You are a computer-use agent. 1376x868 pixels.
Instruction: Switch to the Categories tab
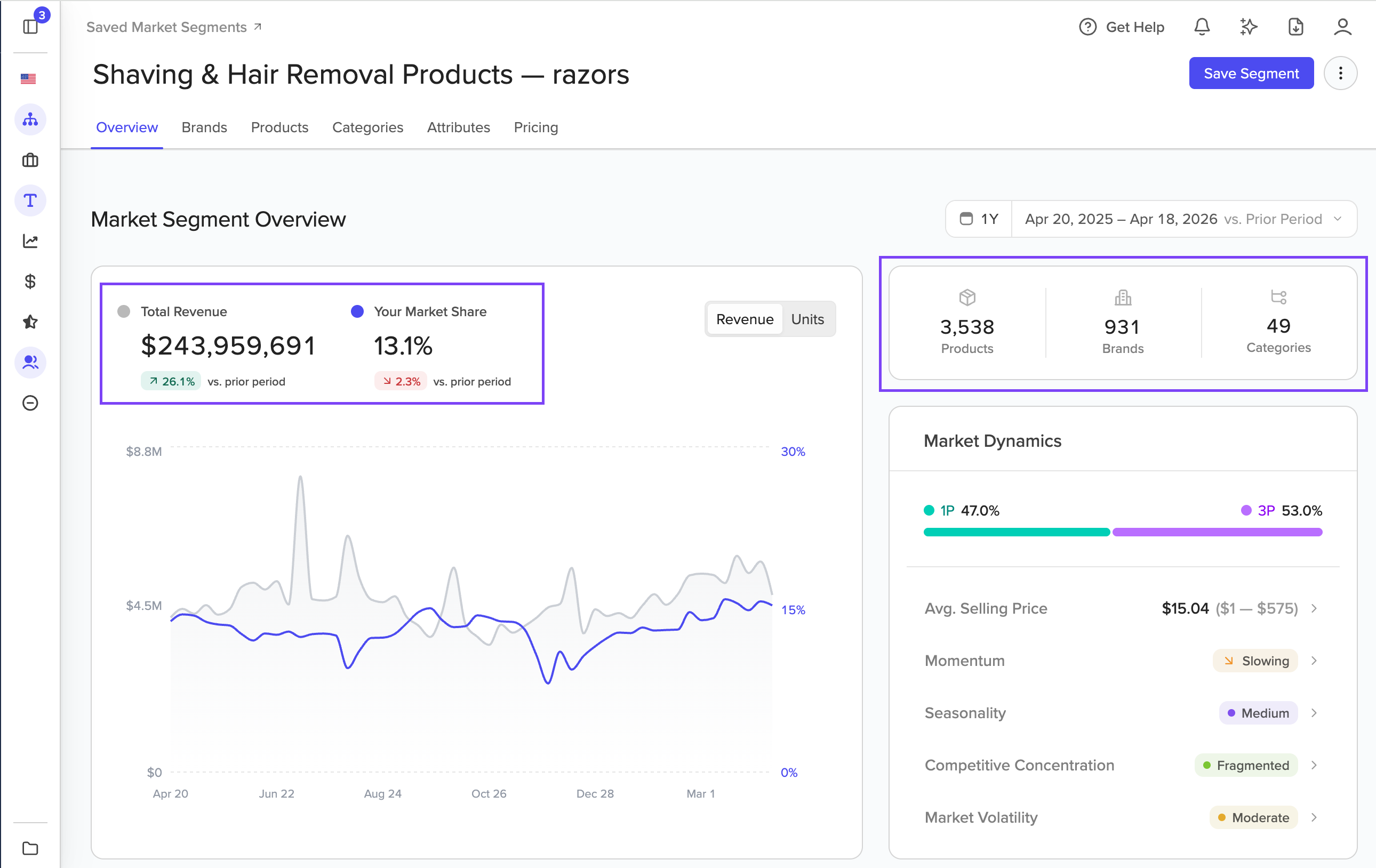point(367,127)
